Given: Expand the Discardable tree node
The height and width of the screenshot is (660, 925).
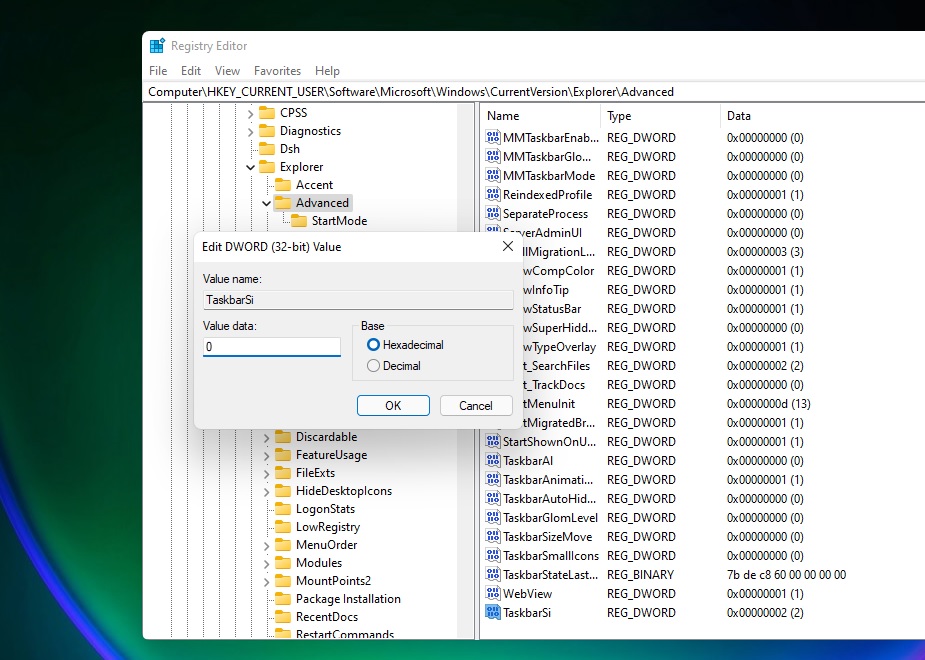Looking at the screenshot, I should (264, 437).
